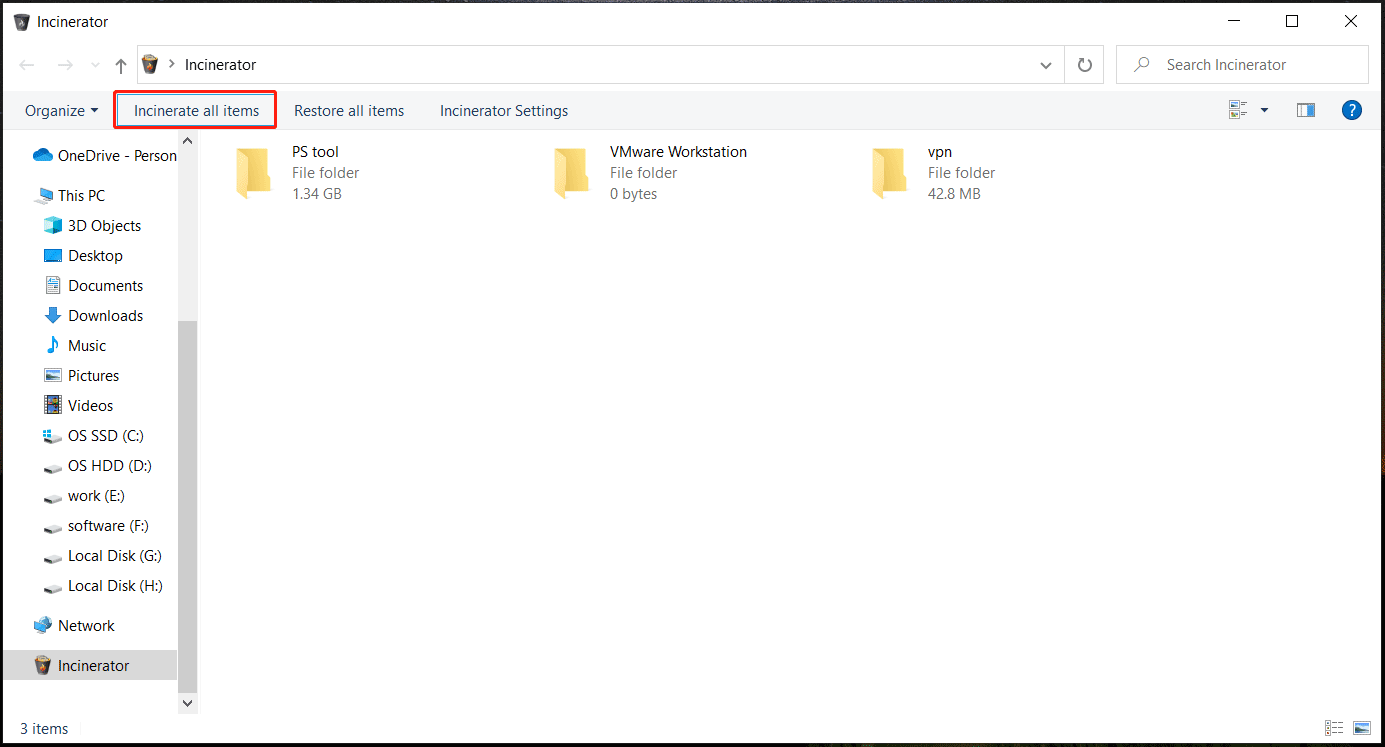
Task: Select the VMware Workstation folder icon
Action: (x=571, y=173)
